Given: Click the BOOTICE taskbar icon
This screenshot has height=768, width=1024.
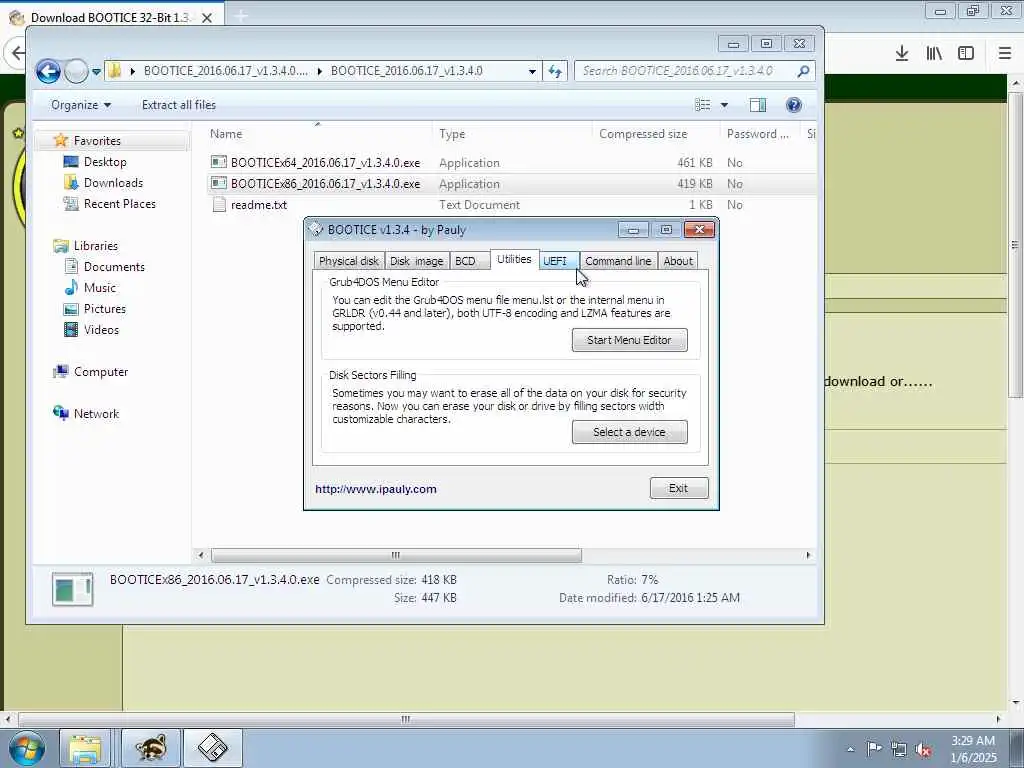Looking at the screenshot, I should click(x=213, y=748).
